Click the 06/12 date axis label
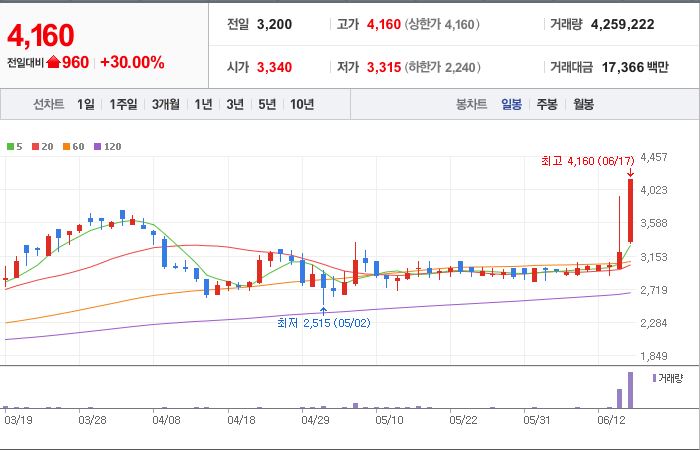Image resolution: width=700 pixels, height=450 pixels. click(612, 421)
